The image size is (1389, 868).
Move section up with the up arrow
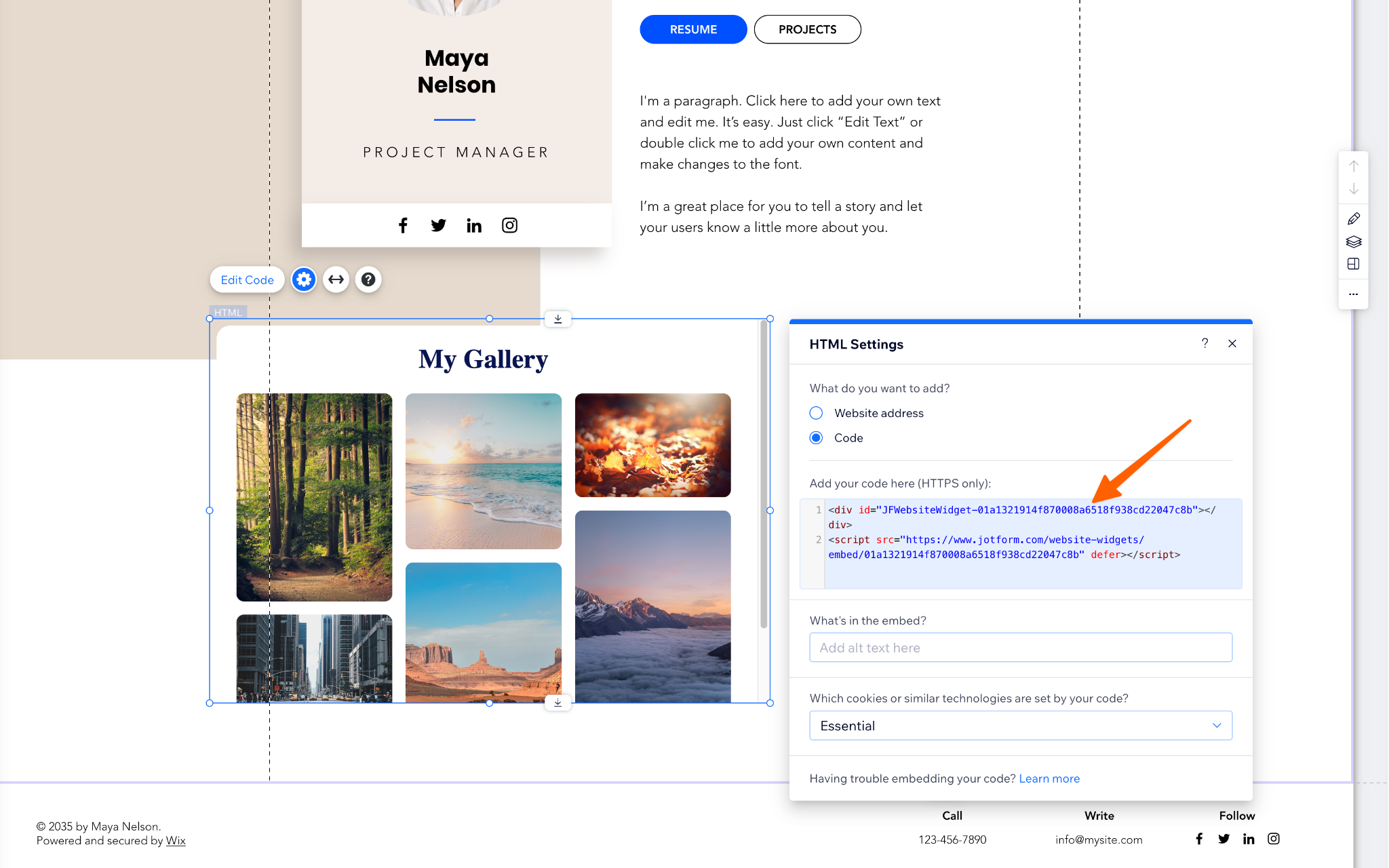(1354, 166)
